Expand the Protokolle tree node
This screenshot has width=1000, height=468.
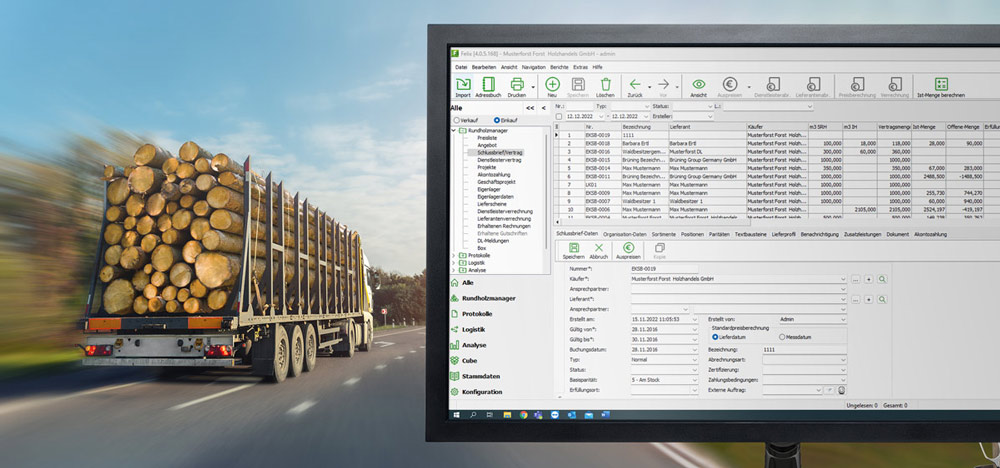click(x=456, y=255)
